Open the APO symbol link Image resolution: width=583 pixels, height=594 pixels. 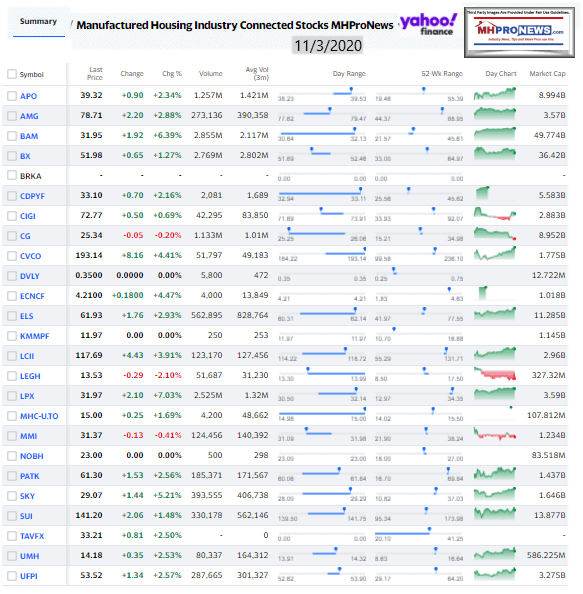click(x=28, y=96)
